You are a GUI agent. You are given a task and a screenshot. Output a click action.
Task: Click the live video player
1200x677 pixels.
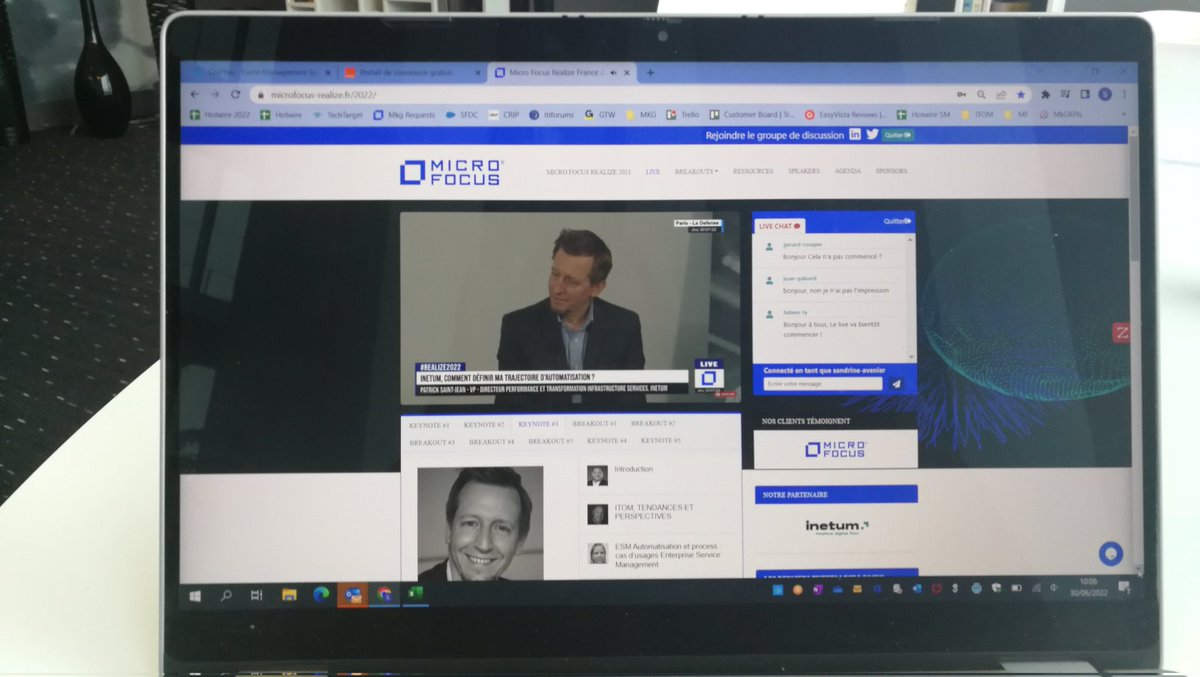[570, 307]
